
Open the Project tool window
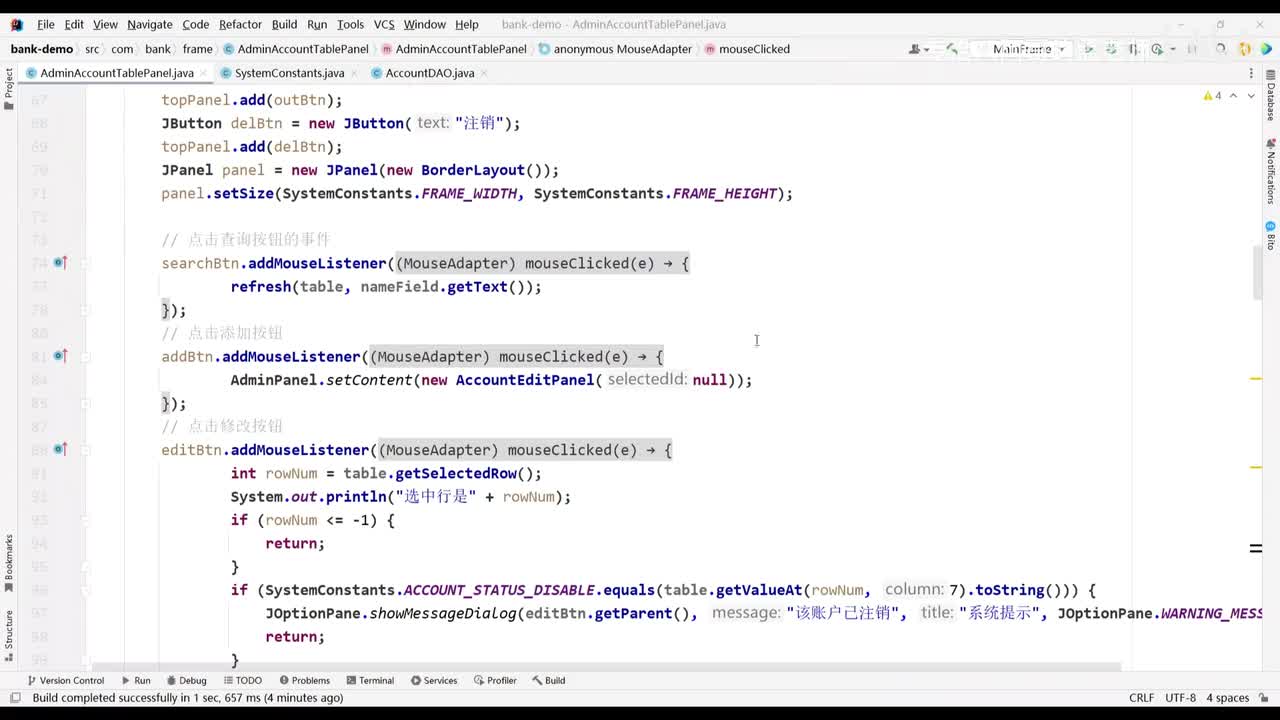pos(9,88)
